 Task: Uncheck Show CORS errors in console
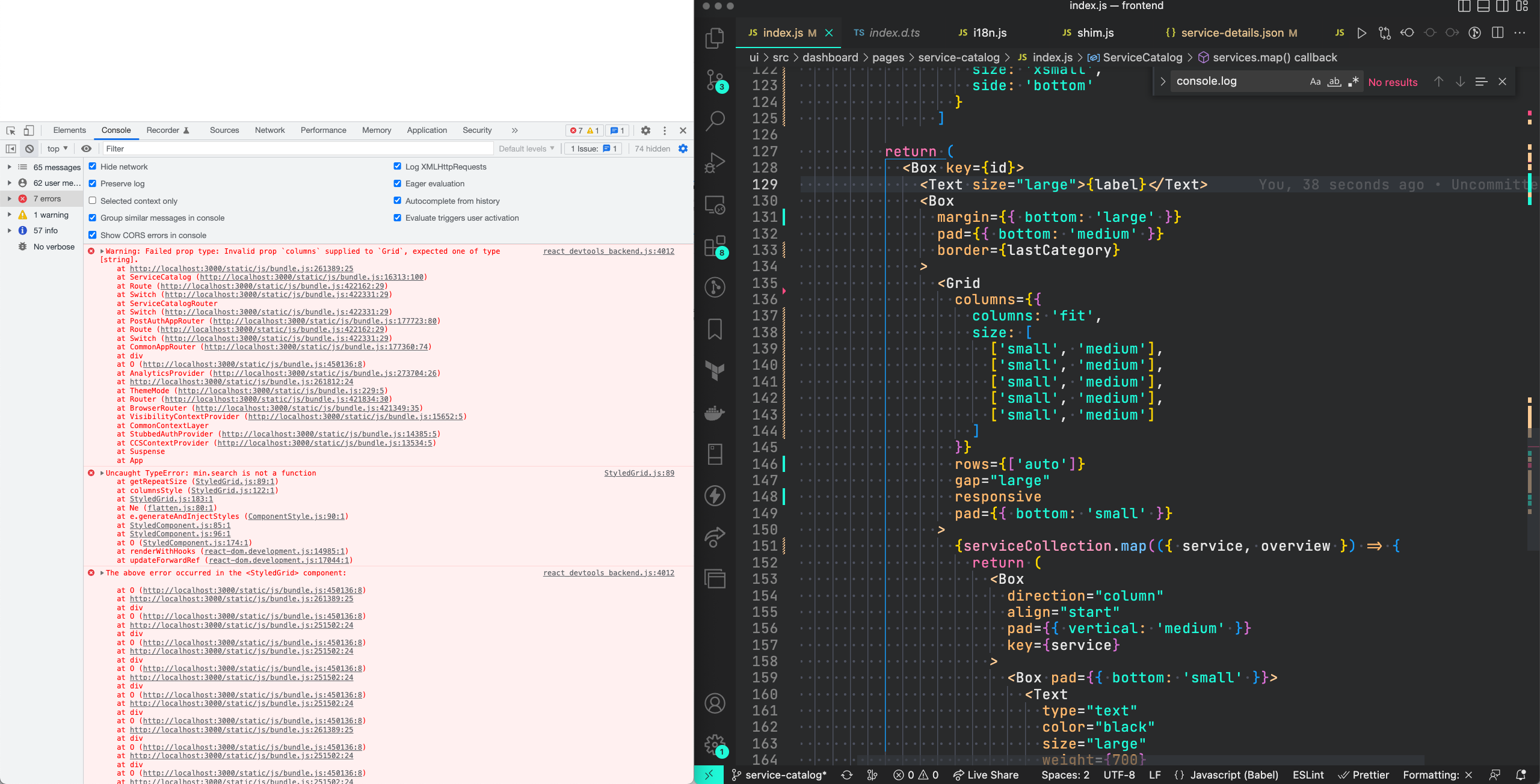click(93, 235)
